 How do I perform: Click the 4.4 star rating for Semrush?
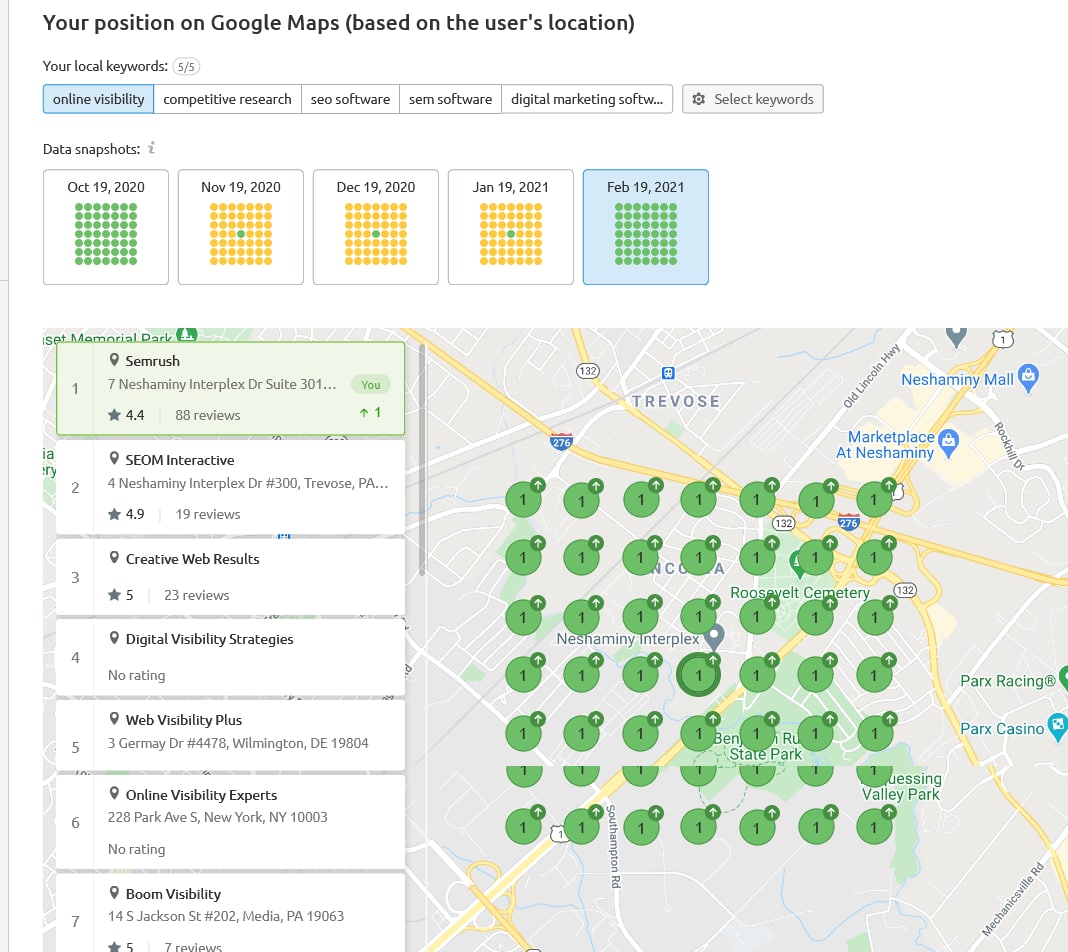pos(127,415)
